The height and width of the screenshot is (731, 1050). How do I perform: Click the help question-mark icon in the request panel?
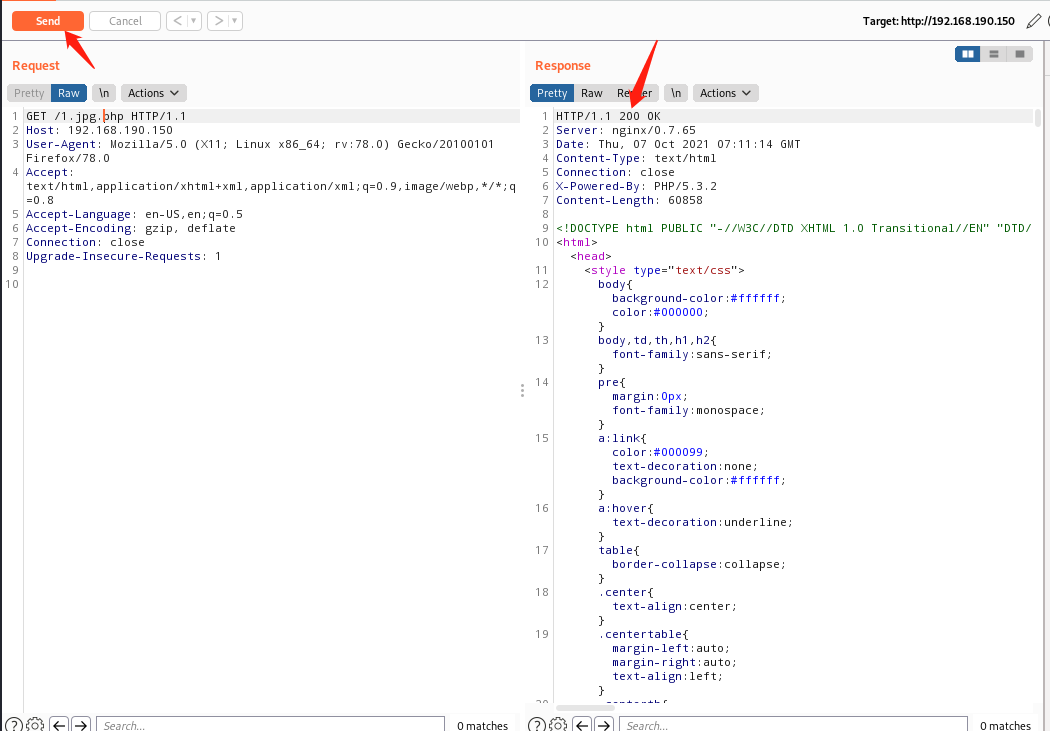click(x=13, y=724)
